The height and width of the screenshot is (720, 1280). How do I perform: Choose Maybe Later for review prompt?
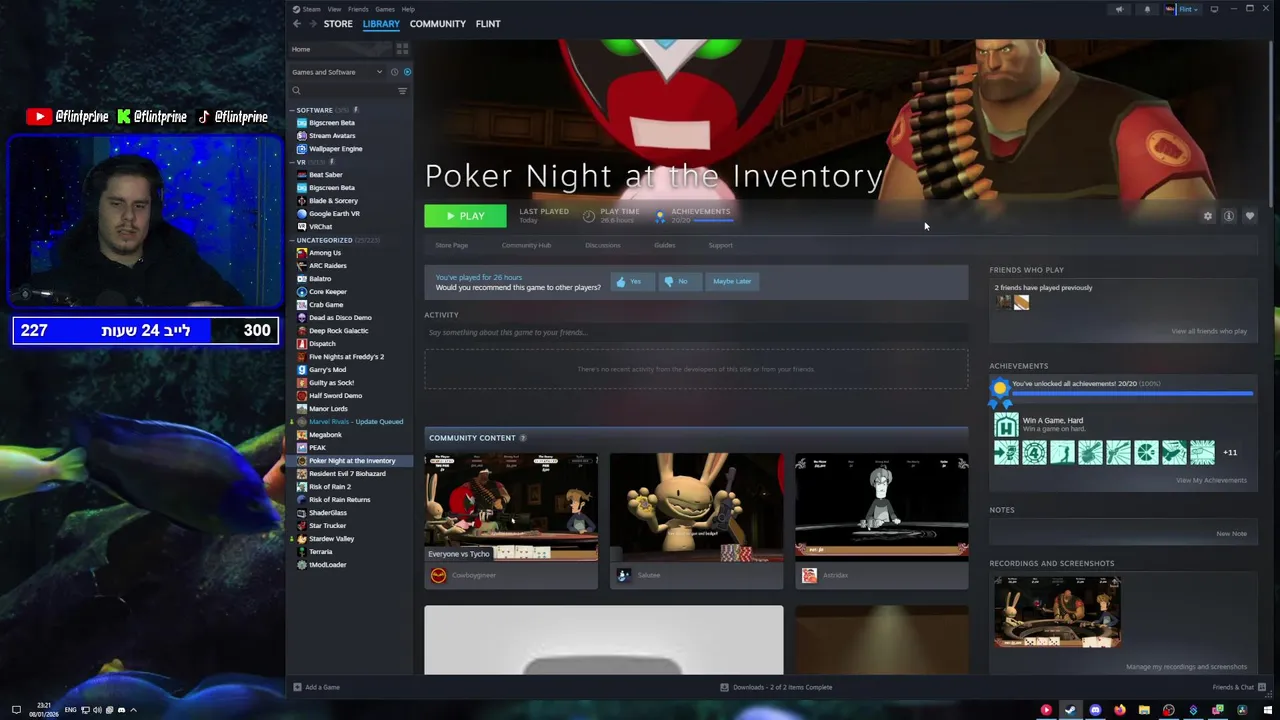pyautogui.click(x=732, y=282)
